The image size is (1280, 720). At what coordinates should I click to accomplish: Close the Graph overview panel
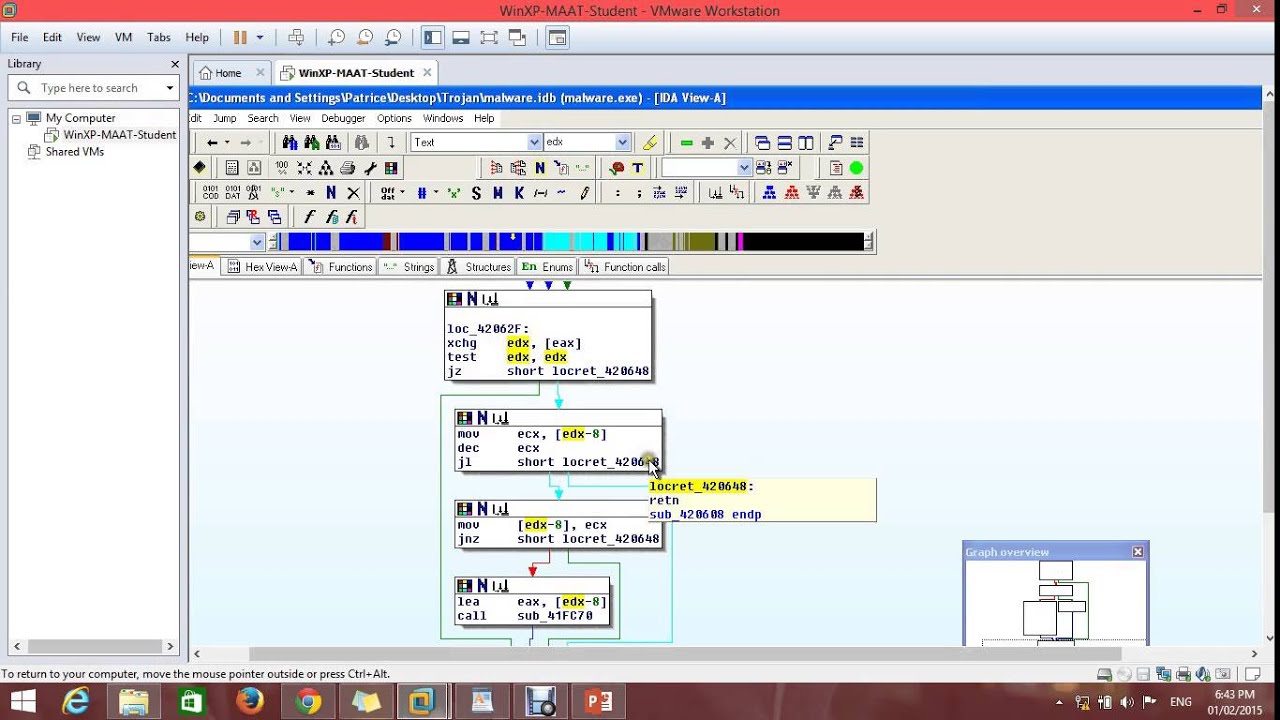1137,552
